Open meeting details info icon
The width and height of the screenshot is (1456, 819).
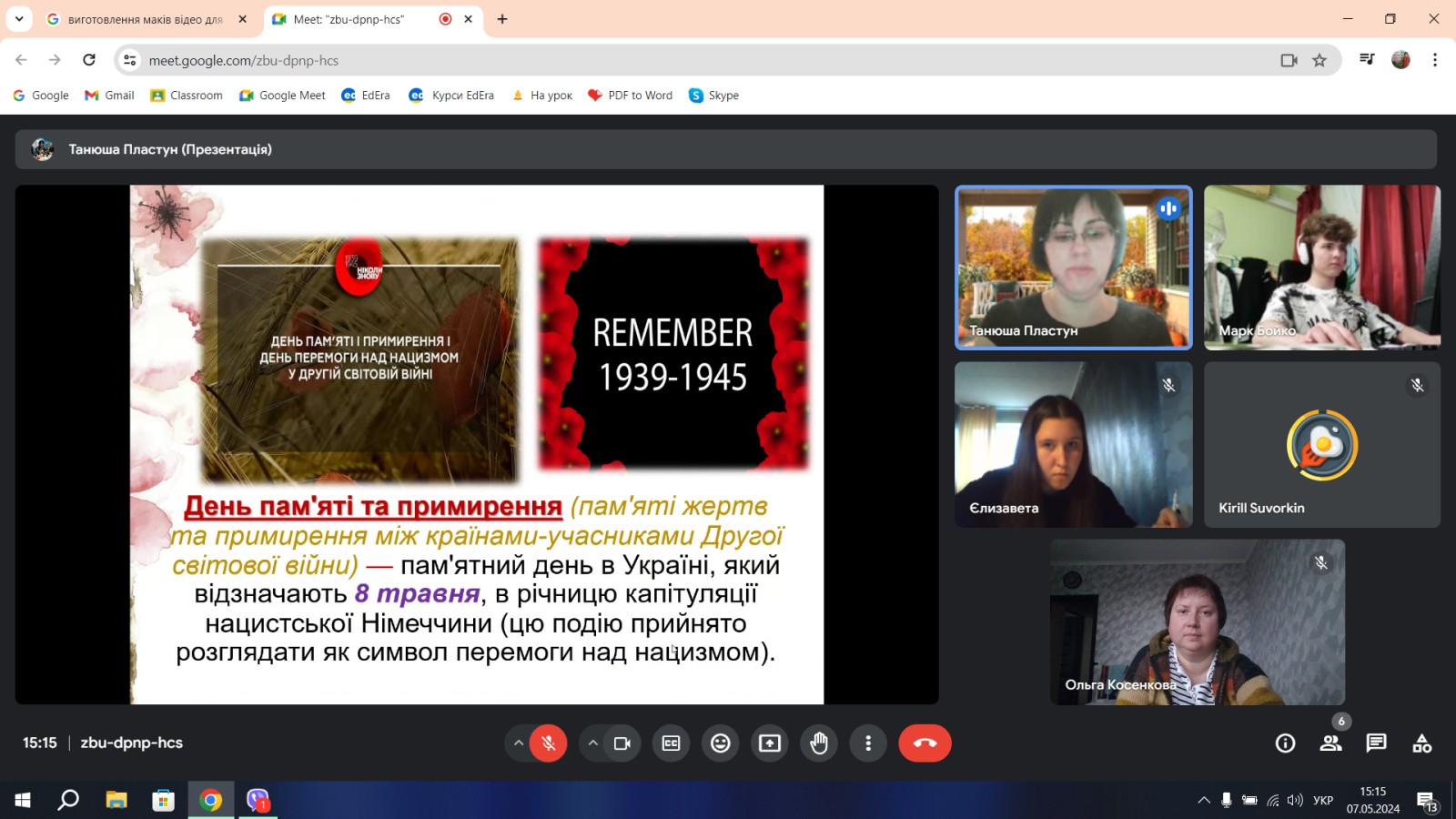1285,743
